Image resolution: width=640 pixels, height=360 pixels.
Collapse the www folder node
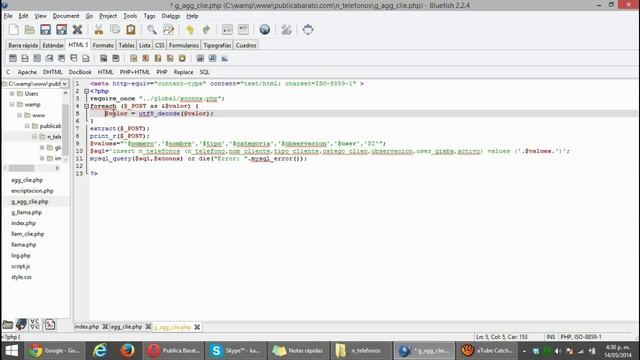(20, 116)
